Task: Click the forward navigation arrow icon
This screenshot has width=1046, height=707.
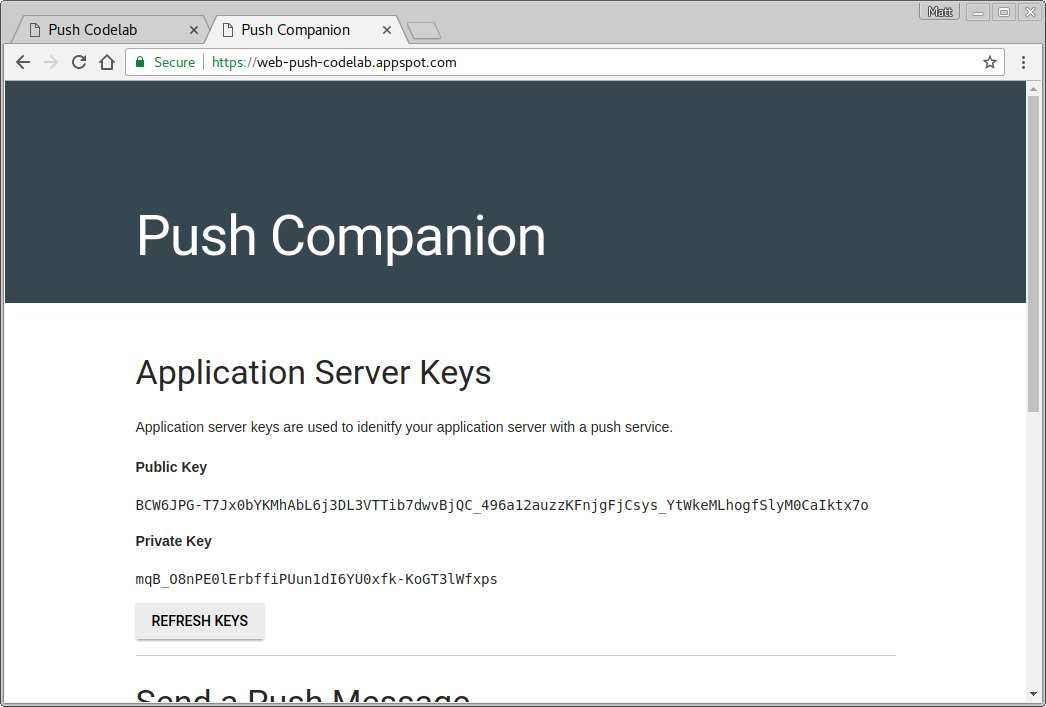Action: (x=50, y=62)
